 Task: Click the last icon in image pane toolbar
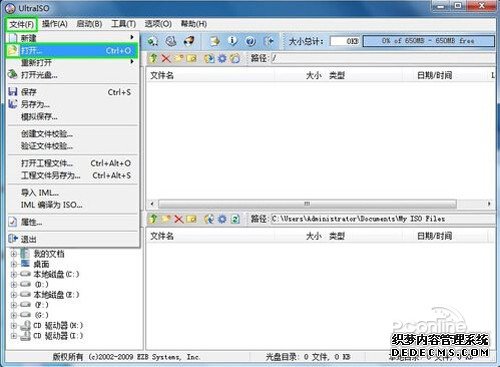point(235,58)
